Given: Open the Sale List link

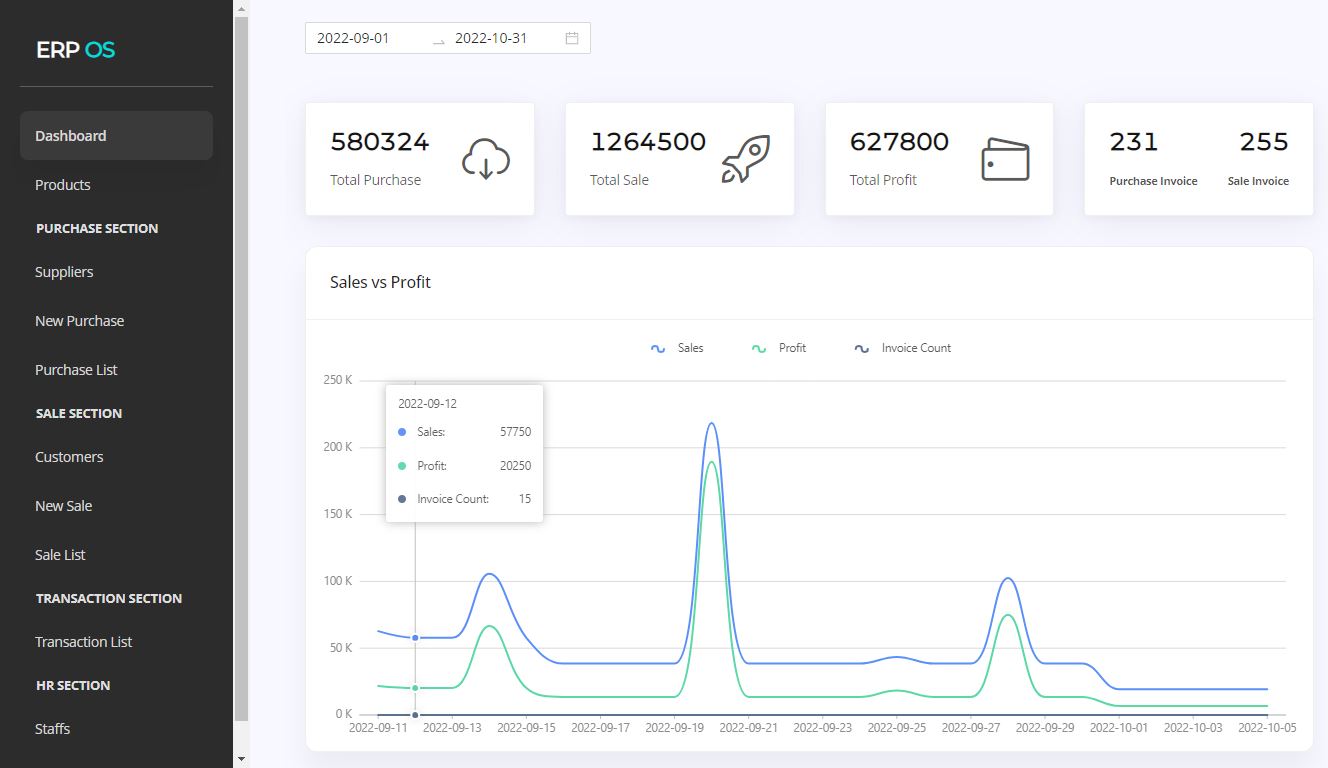Looking at the screenshot, I should coord(61,555).
